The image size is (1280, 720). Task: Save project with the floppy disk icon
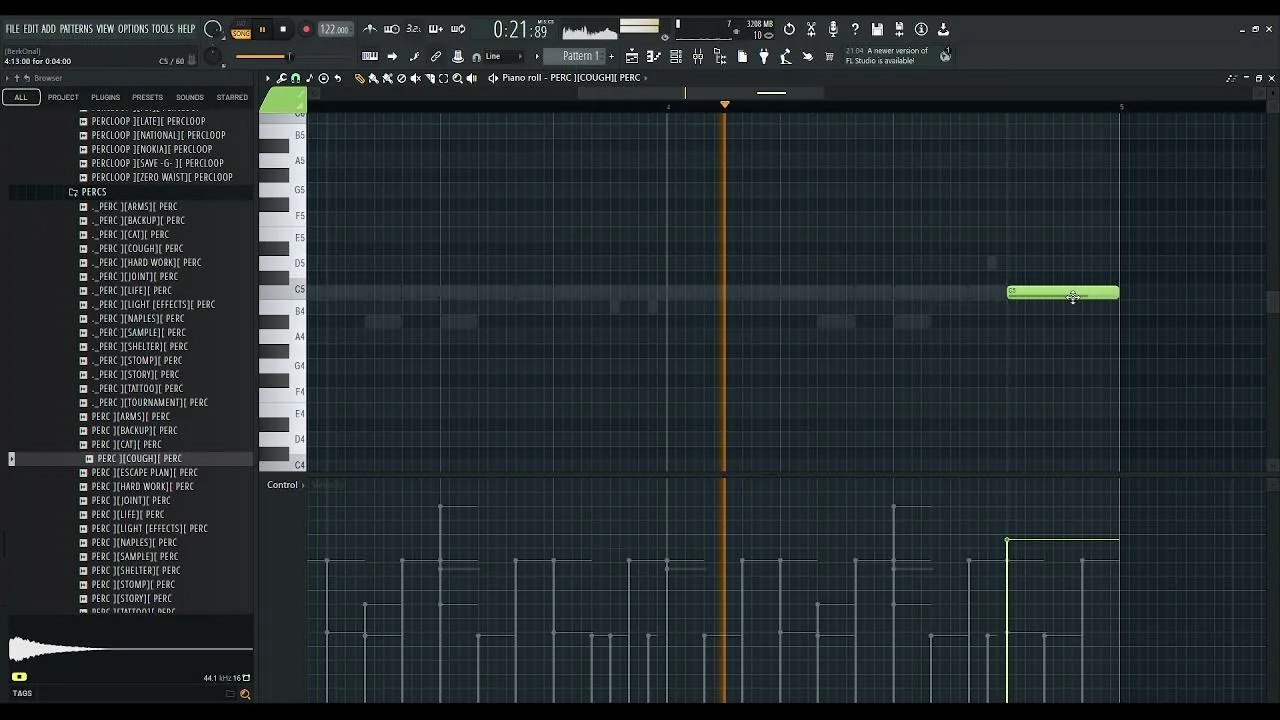pos(877,29)
